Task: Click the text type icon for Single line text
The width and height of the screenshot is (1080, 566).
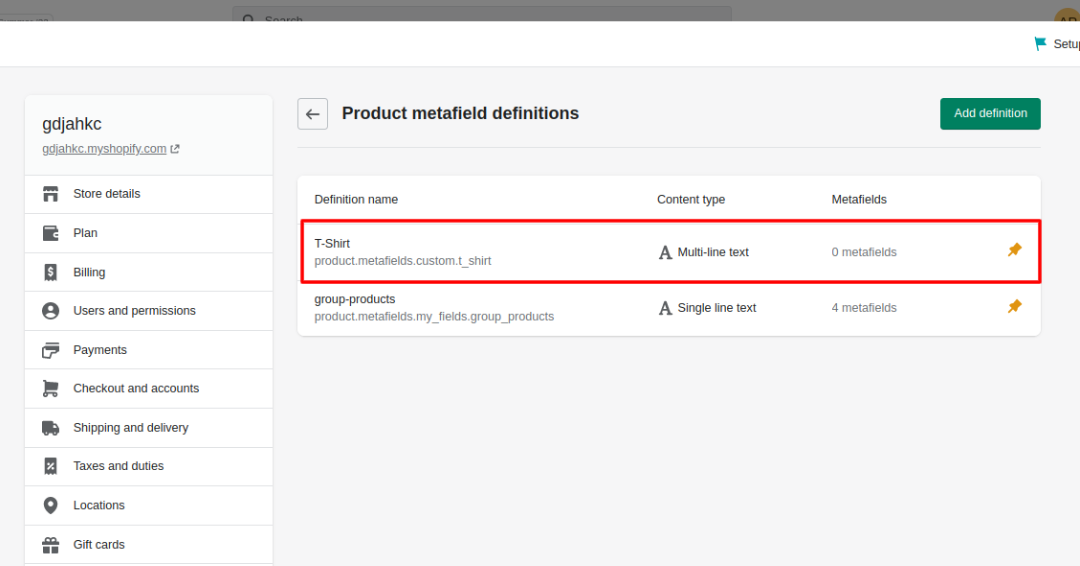Action: 665,308
